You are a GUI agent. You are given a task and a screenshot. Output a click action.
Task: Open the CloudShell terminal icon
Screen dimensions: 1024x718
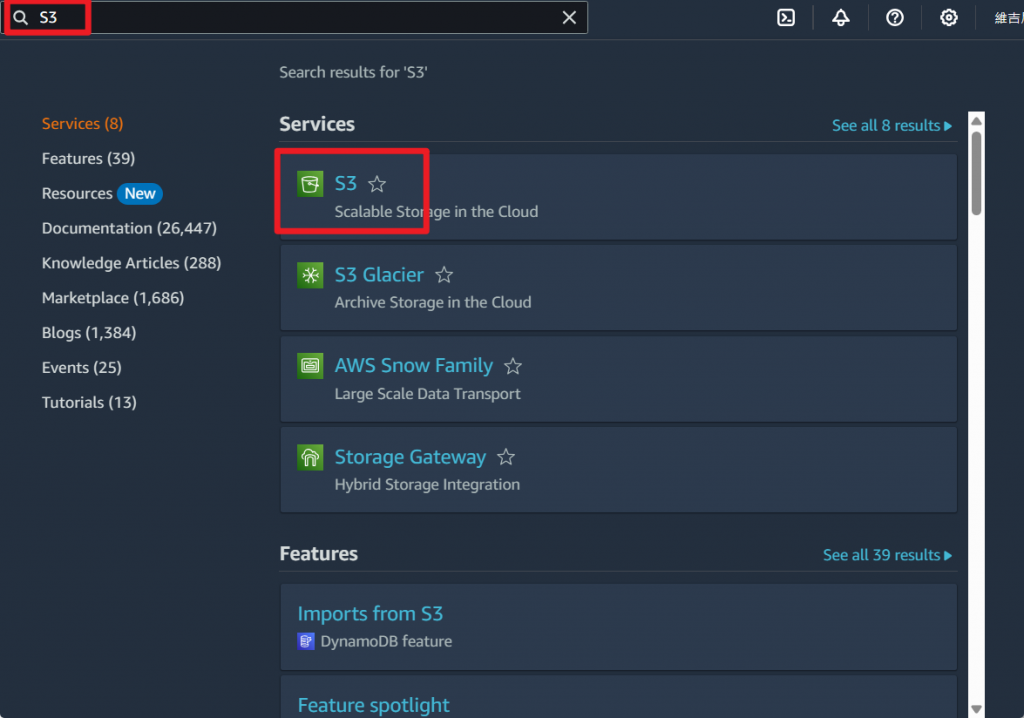(x=786, y=18)
